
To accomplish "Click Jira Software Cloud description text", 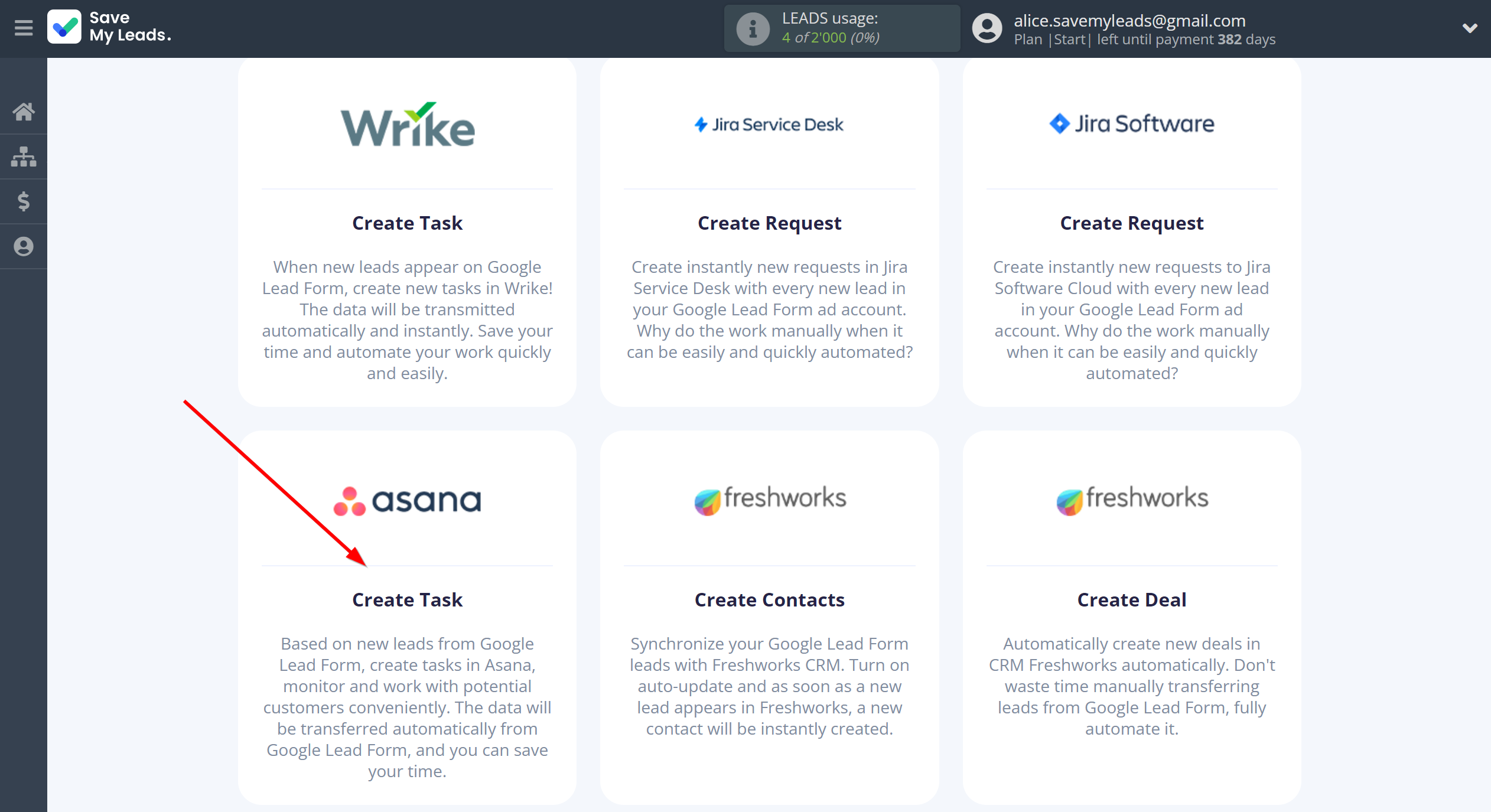I will tap(1132, 320).
